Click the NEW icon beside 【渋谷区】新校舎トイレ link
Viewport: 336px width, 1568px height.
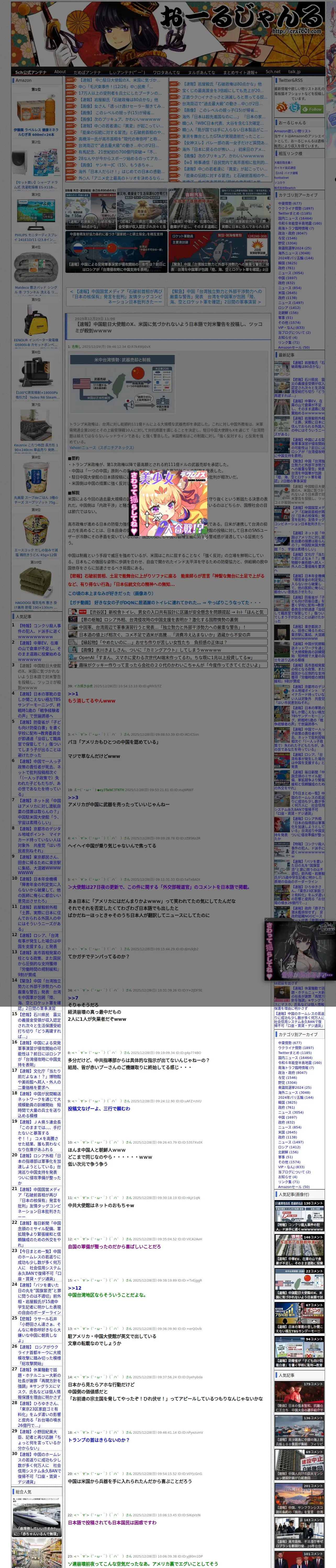[82, 612]
